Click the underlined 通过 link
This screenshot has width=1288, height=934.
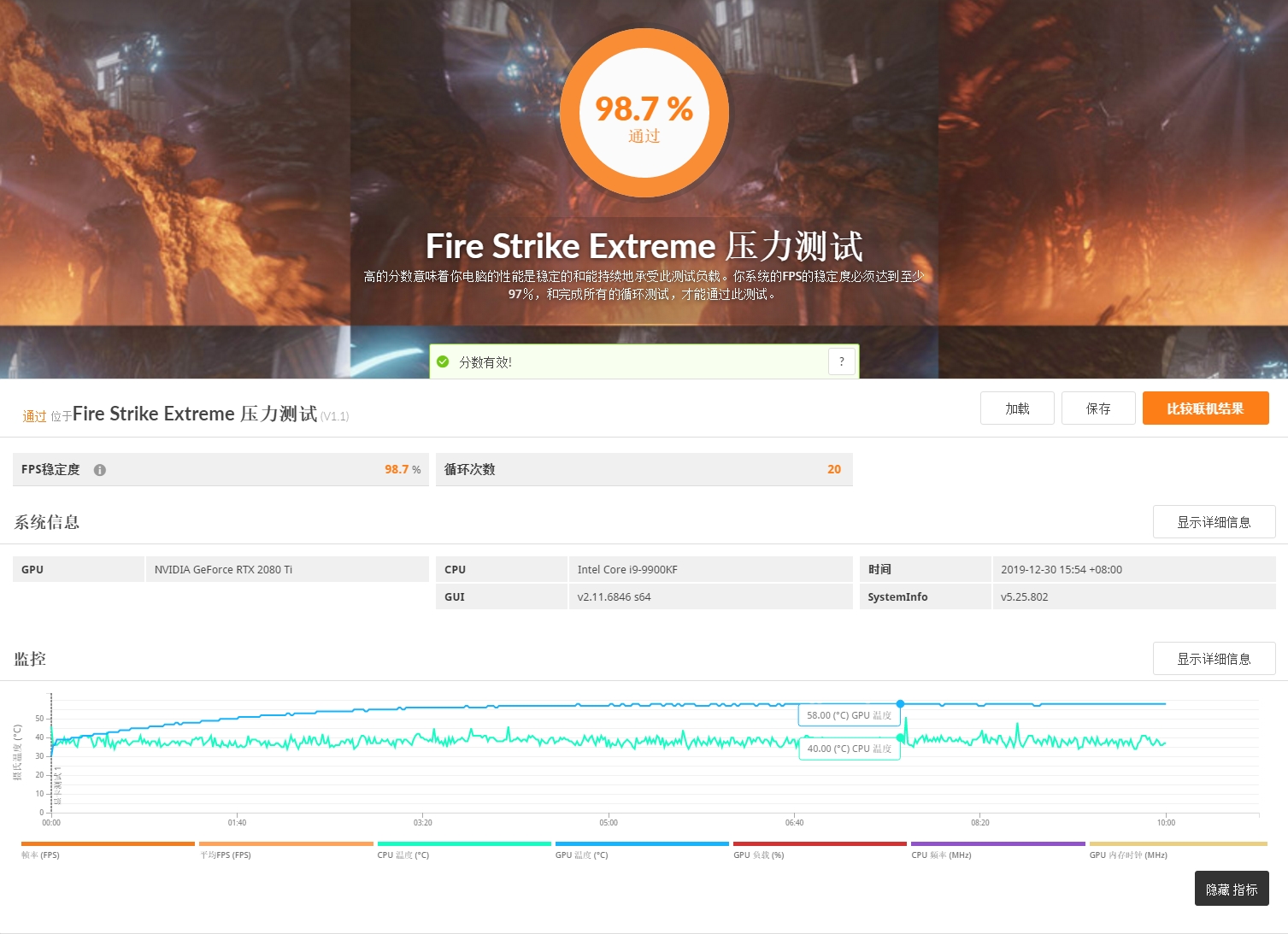point(34,416)
